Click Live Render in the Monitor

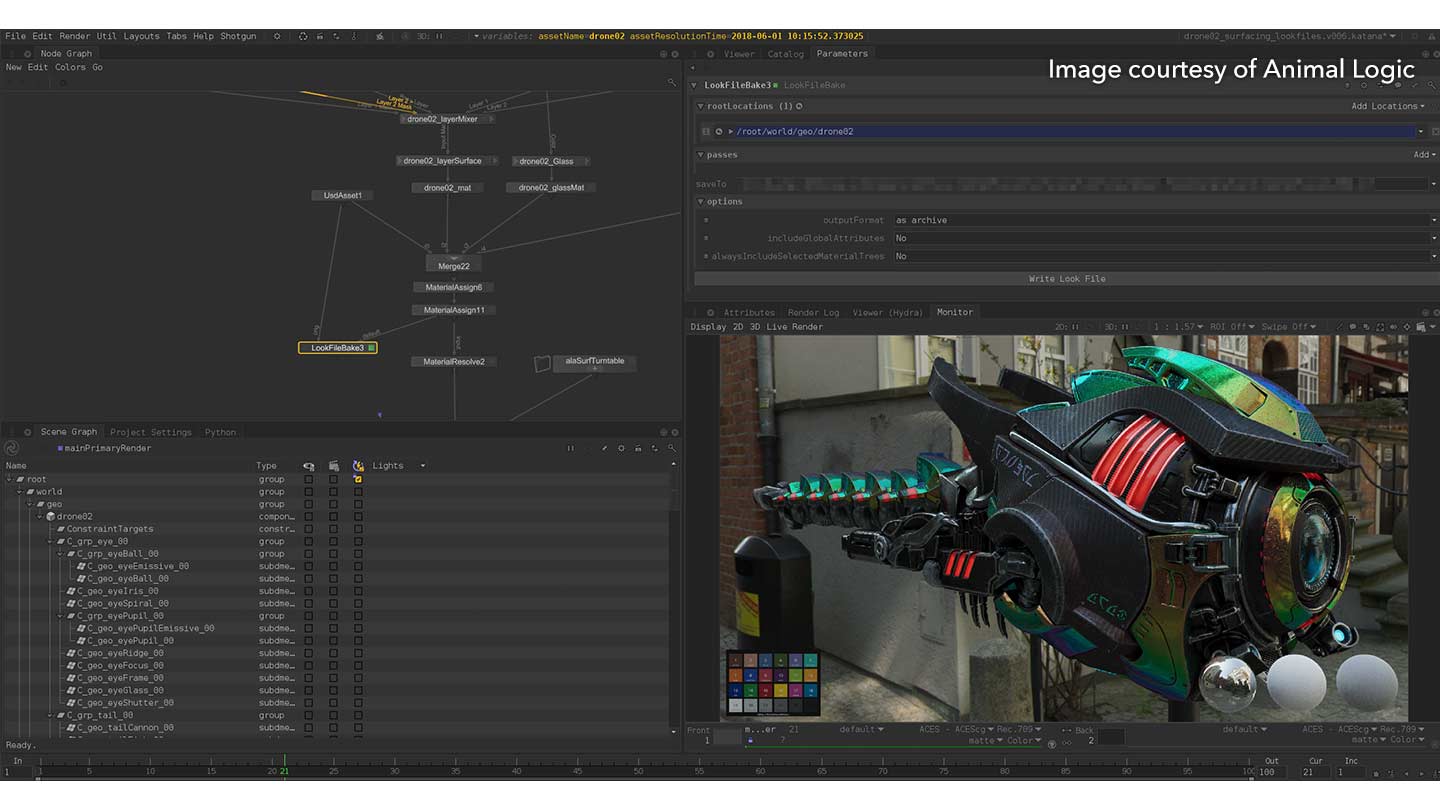(x=794, y=327)
